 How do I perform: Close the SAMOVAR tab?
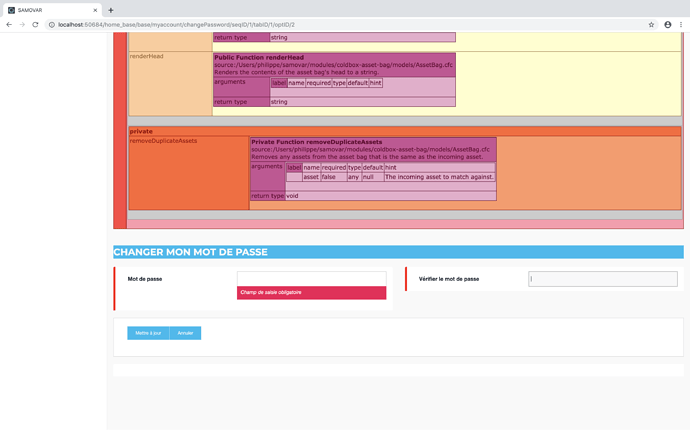(x=95, y=9)
